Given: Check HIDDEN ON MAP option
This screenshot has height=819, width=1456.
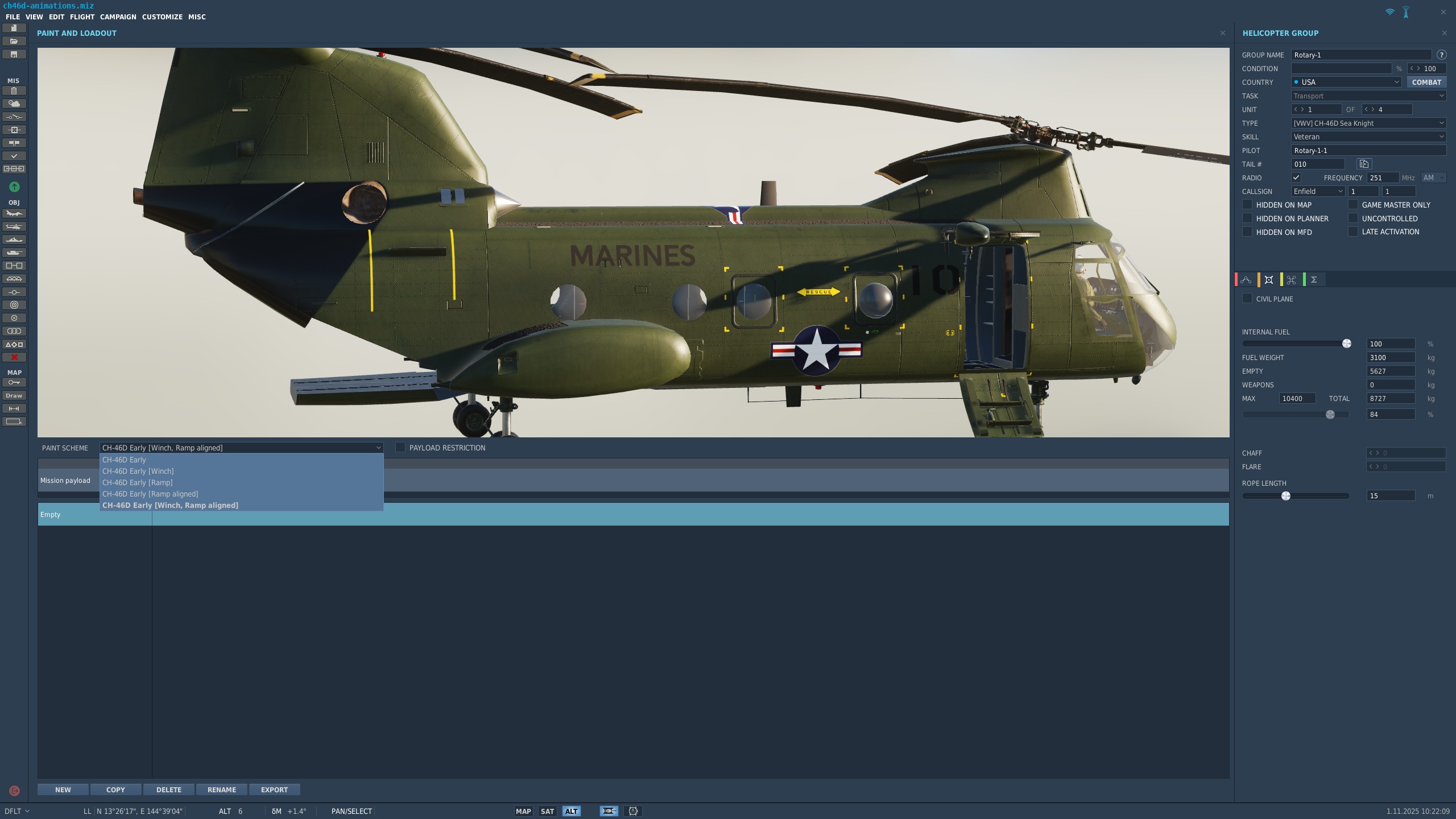Looking at the screenshot, I should [1247, 204].
